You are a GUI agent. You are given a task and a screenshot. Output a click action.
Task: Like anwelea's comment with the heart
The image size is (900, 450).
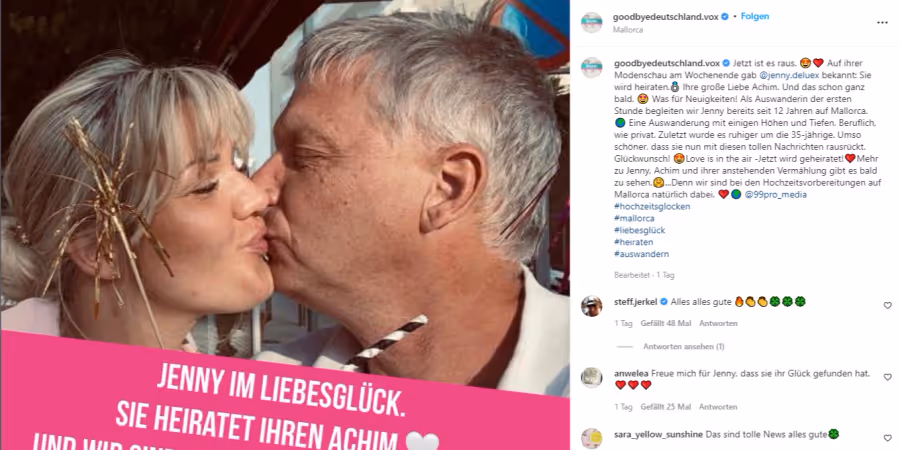pos(887,377)
